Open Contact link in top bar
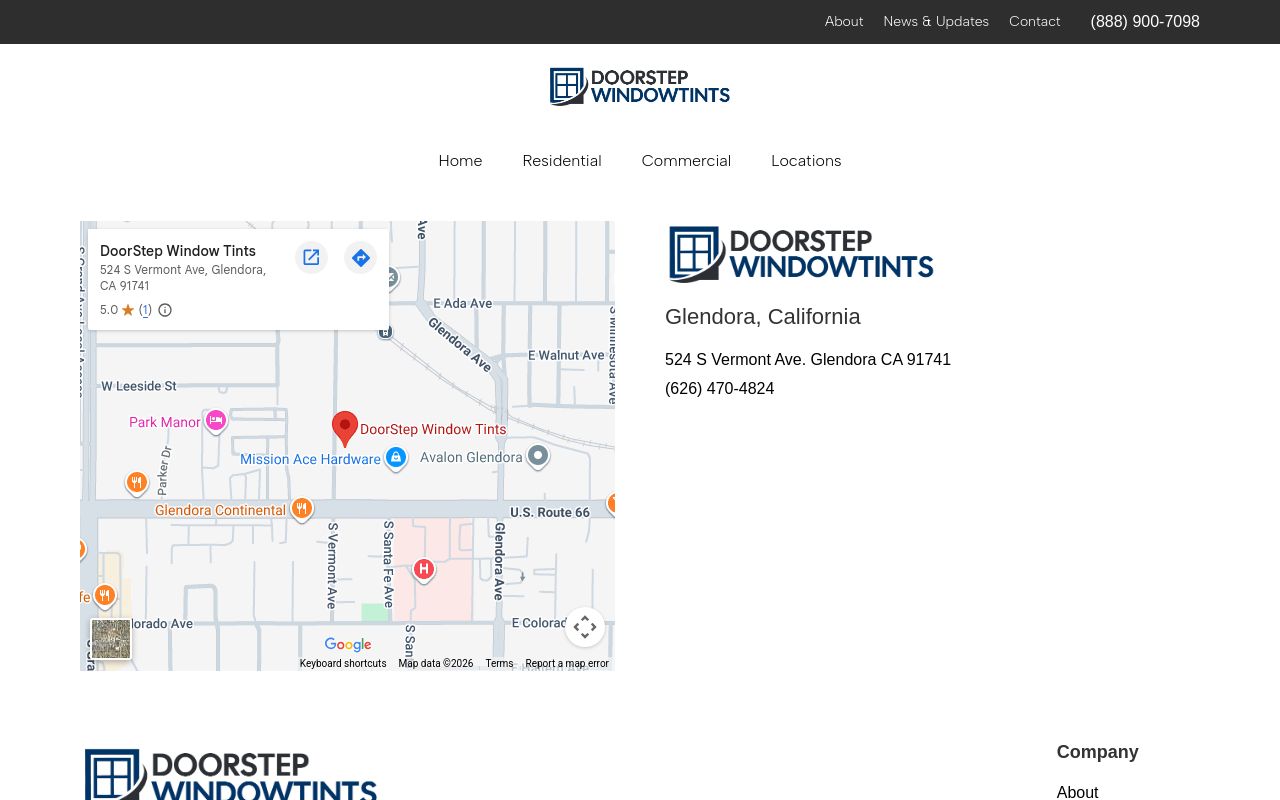This screenshot has width=1280, height=800. coord(1035,21)
